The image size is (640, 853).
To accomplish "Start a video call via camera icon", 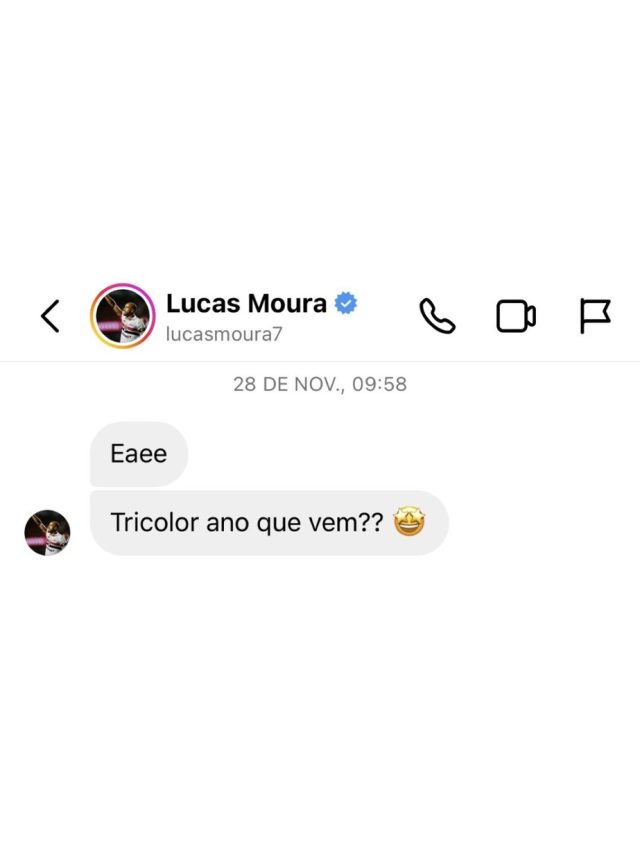I will (x=516, y=316).
